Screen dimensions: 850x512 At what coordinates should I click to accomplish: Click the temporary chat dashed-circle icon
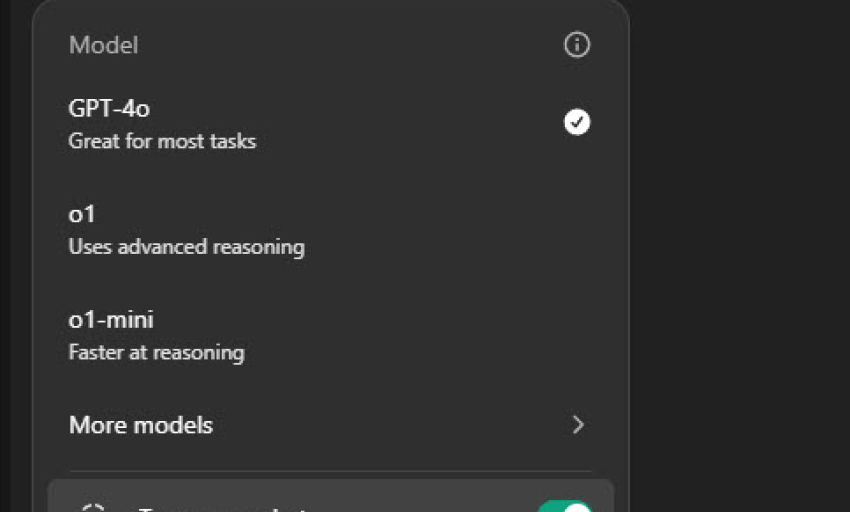pyautogui.click(x=93, y=508)
